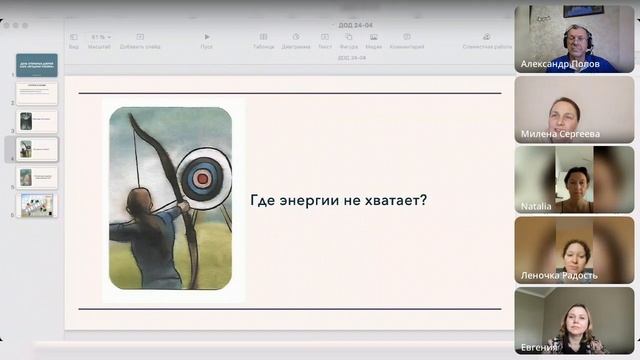
Task: Add a new slide with Добавить слайд
Action: pyautogui.click(x=140, y=37)
